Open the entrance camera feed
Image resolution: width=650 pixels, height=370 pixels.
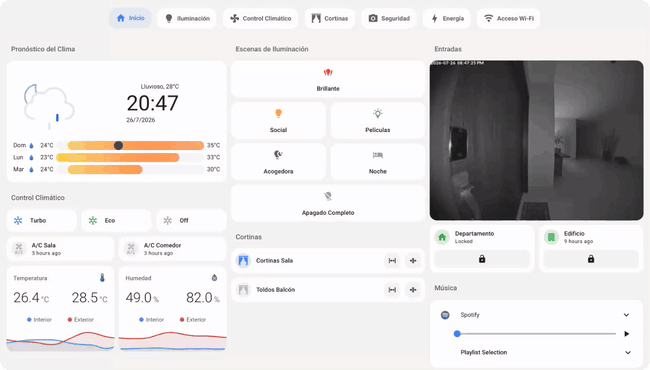[x=536, y=140]
